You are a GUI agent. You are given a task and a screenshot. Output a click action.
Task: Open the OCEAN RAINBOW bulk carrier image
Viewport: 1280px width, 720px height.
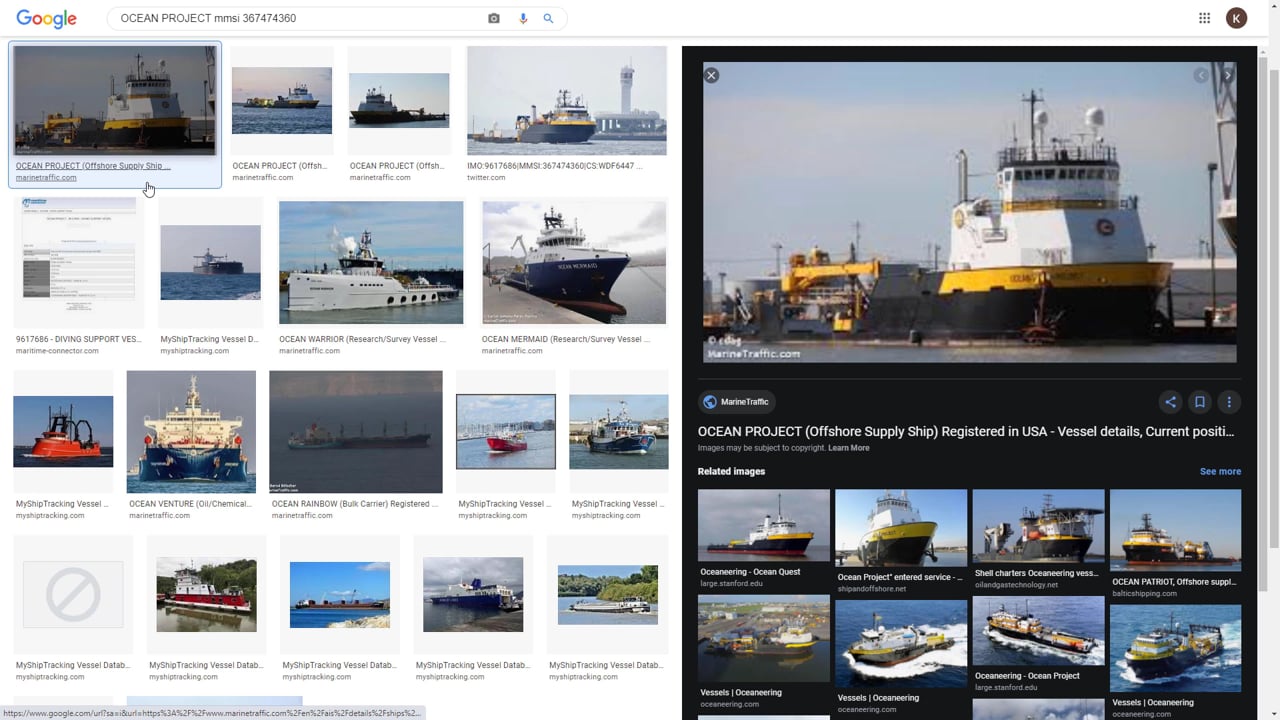tap(356, 432)
